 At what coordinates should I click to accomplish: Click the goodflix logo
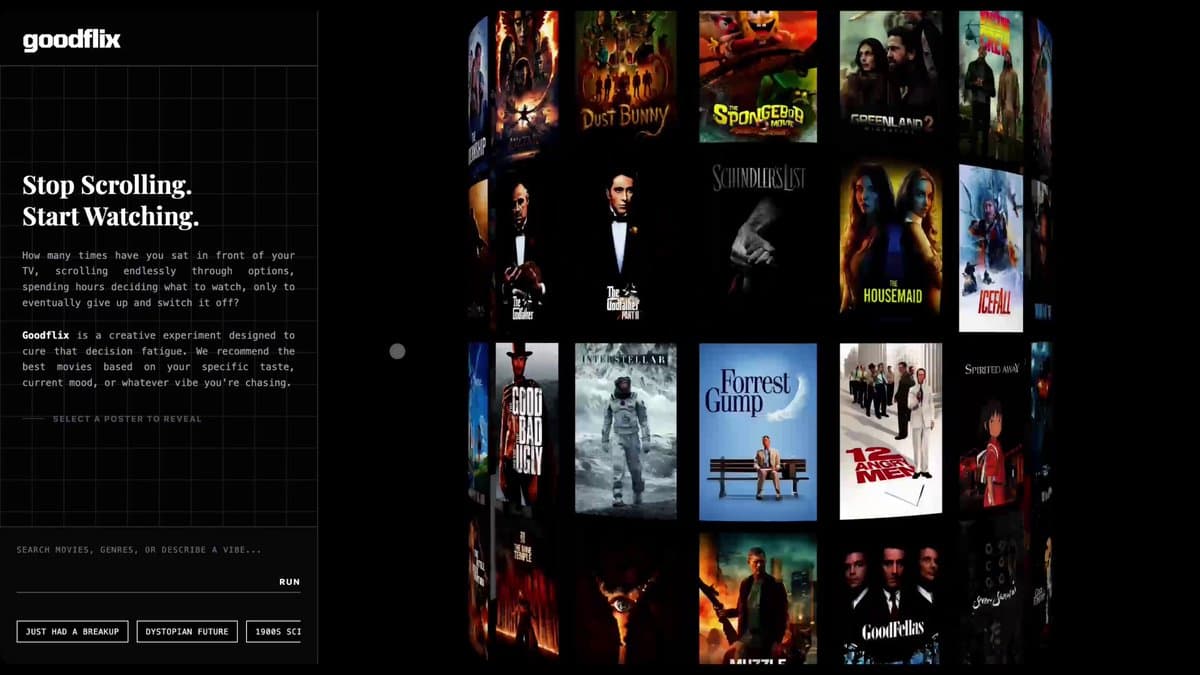(x=71, y=40)
